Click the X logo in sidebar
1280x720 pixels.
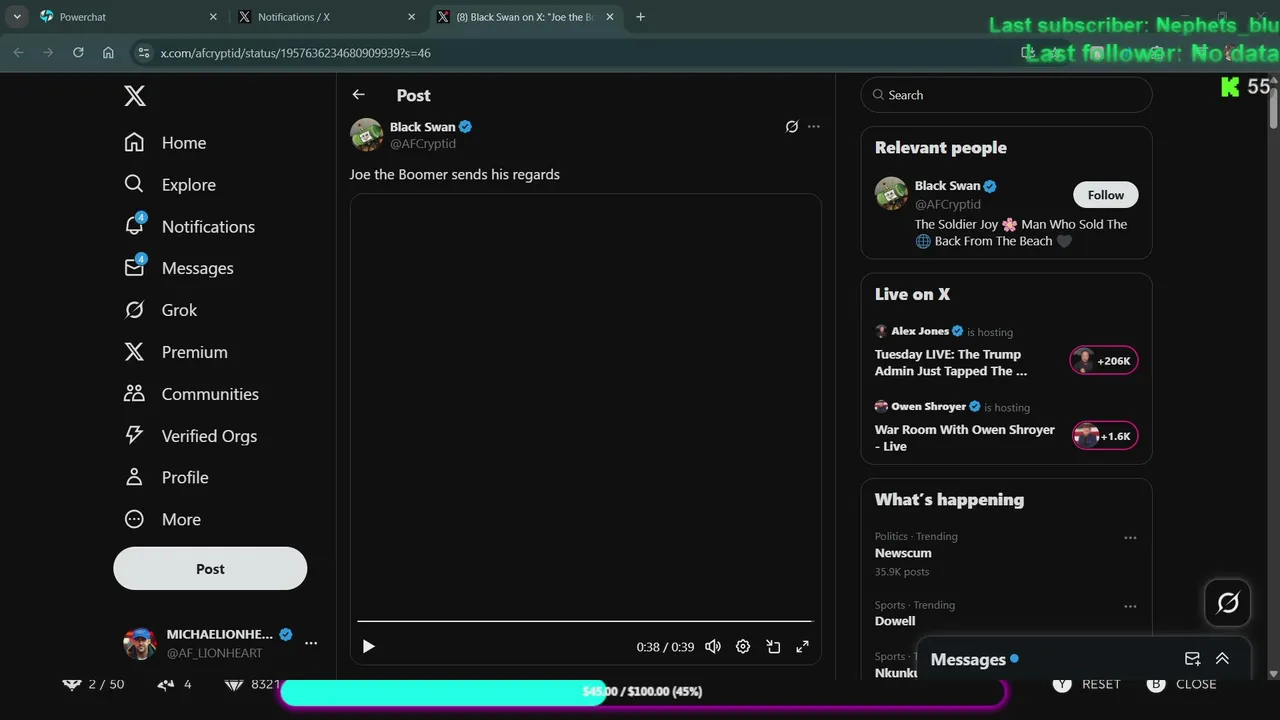(x=135, y=95)
